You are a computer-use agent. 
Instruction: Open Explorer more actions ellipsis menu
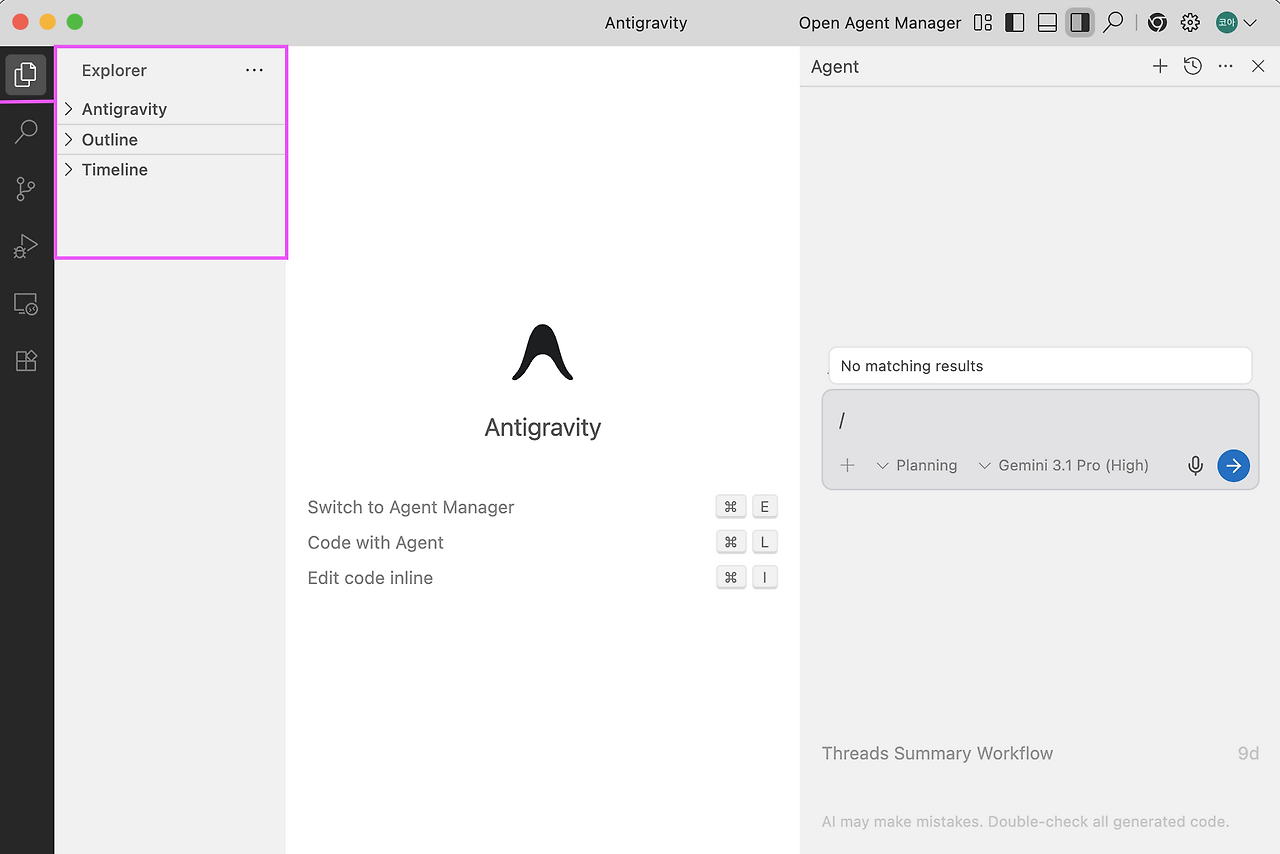(255, 70)
